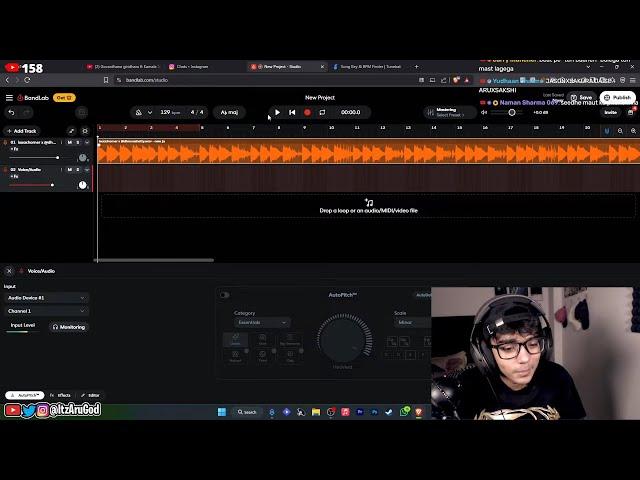The image size is (640, 480).
Task: Open the AutoPitch Category Essentials dropdown
Action: point(262,322)
